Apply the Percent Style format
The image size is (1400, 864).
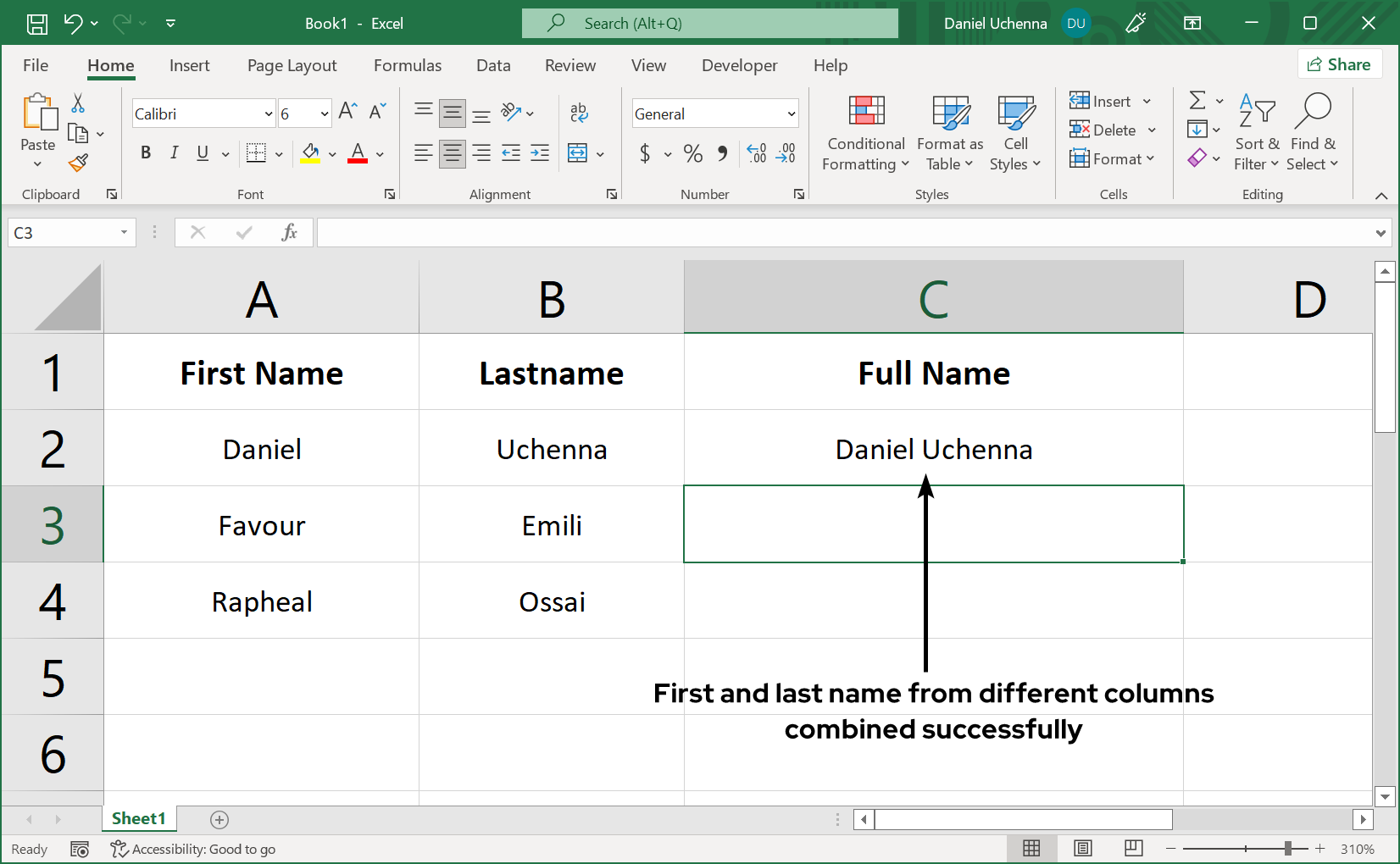tap(692, 153)
